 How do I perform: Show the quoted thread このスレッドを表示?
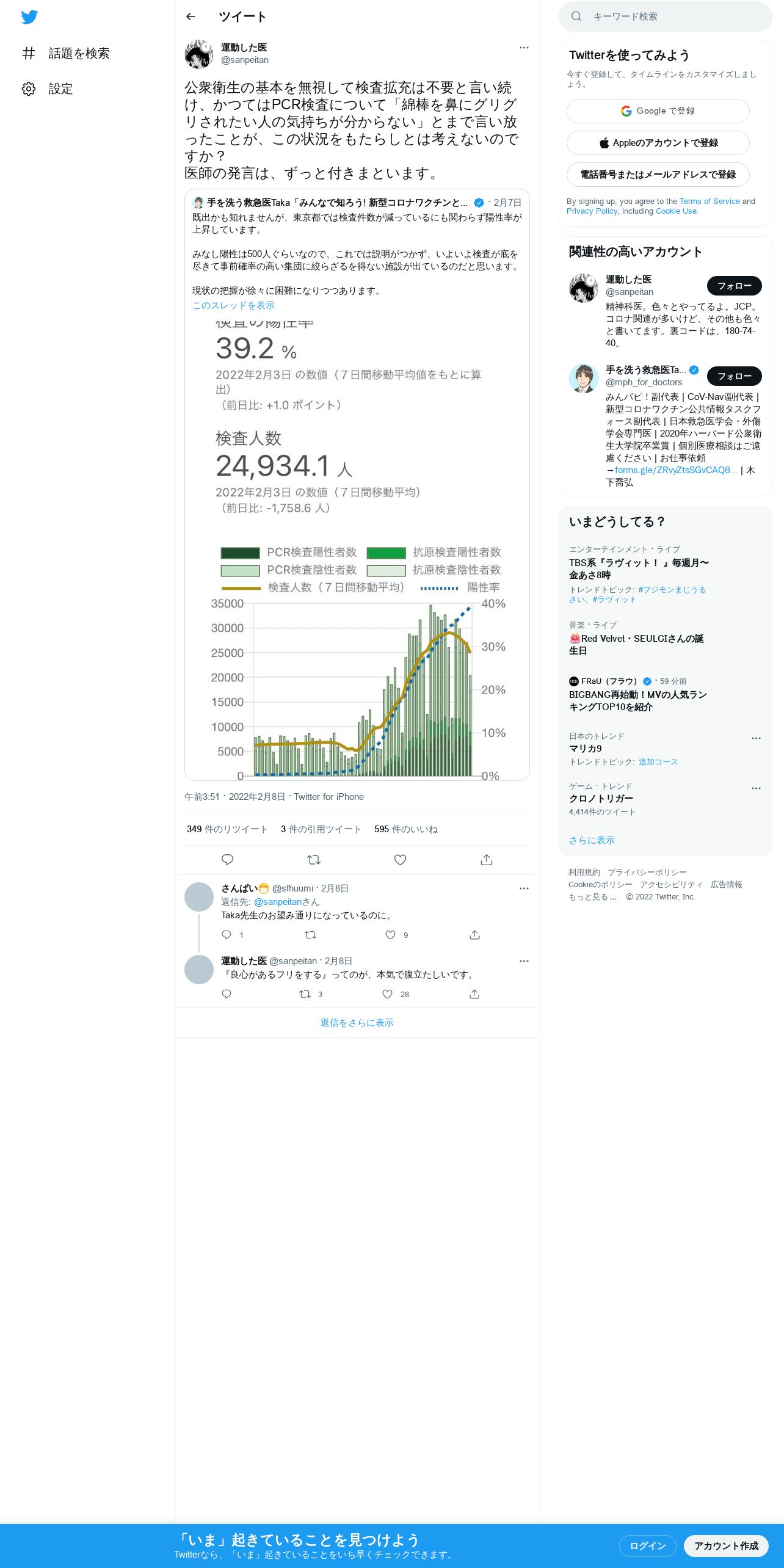[x=234, y=305]
